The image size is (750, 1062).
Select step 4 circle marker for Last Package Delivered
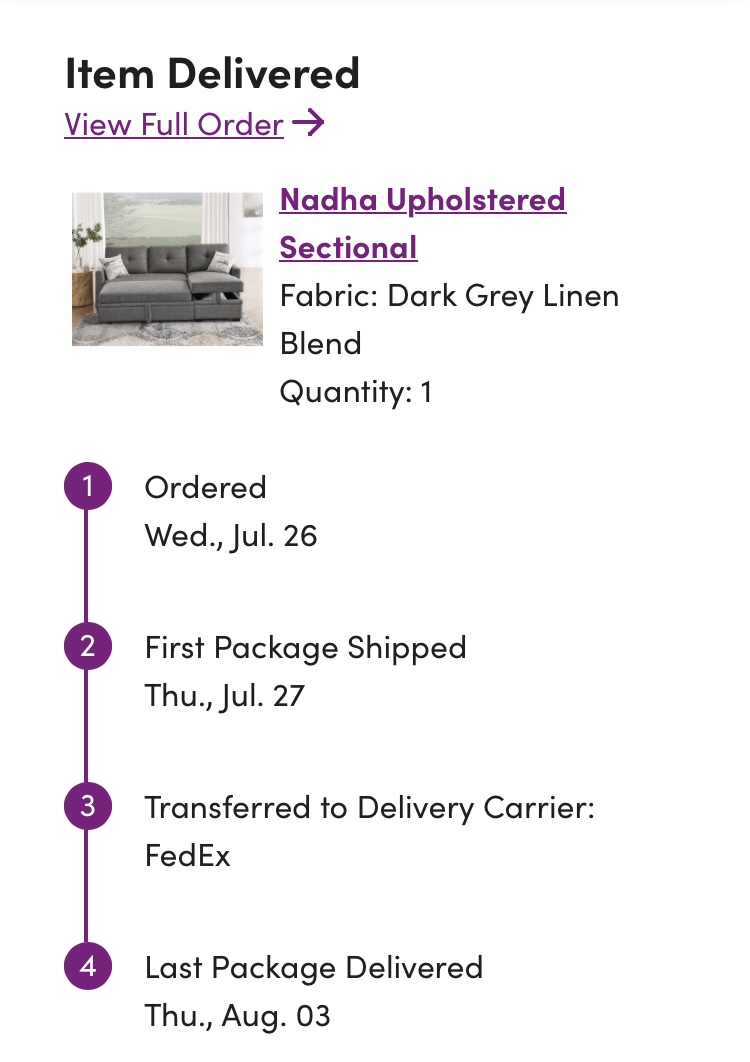(x=88, y=966)
